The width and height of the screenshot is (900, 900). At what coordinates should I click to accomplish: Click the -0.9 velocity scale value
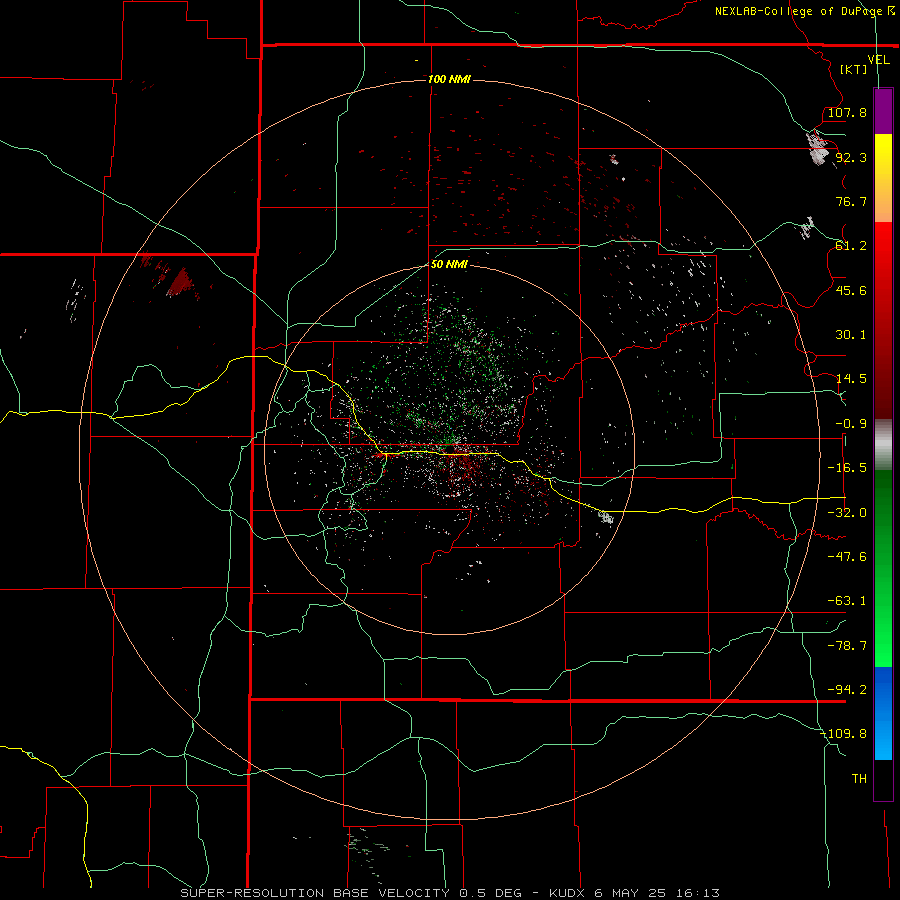point(851,424)
